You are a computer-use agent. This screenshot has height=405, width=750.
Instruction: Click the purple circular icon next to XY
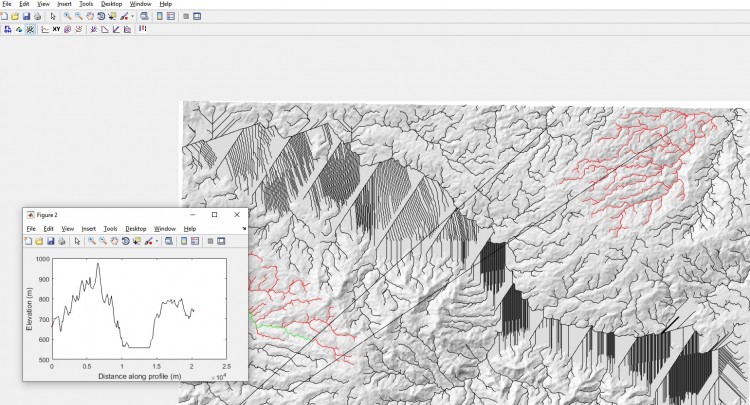point(67,29)
